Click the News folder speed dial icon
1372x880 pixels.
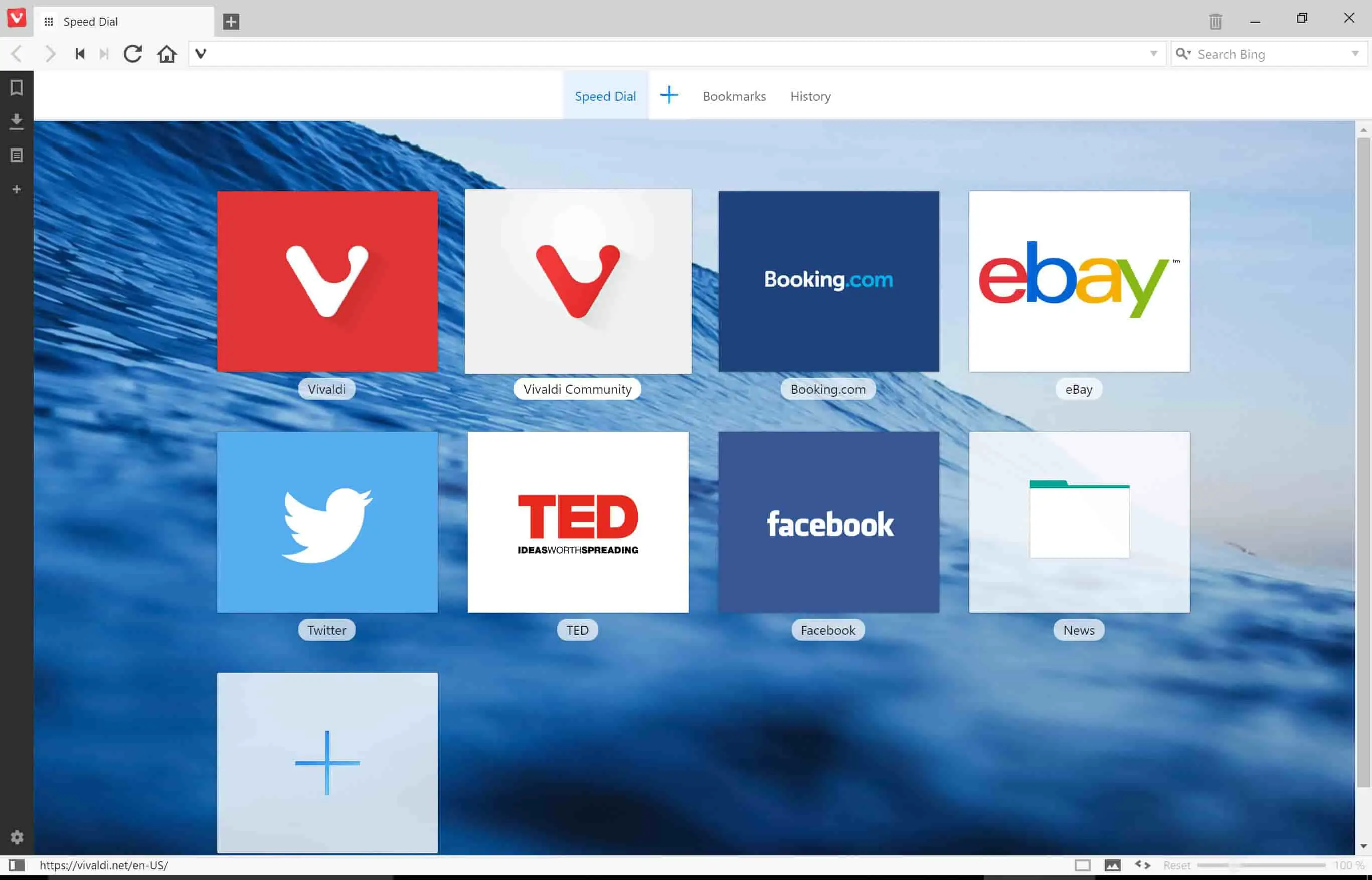click(1079, 522)
